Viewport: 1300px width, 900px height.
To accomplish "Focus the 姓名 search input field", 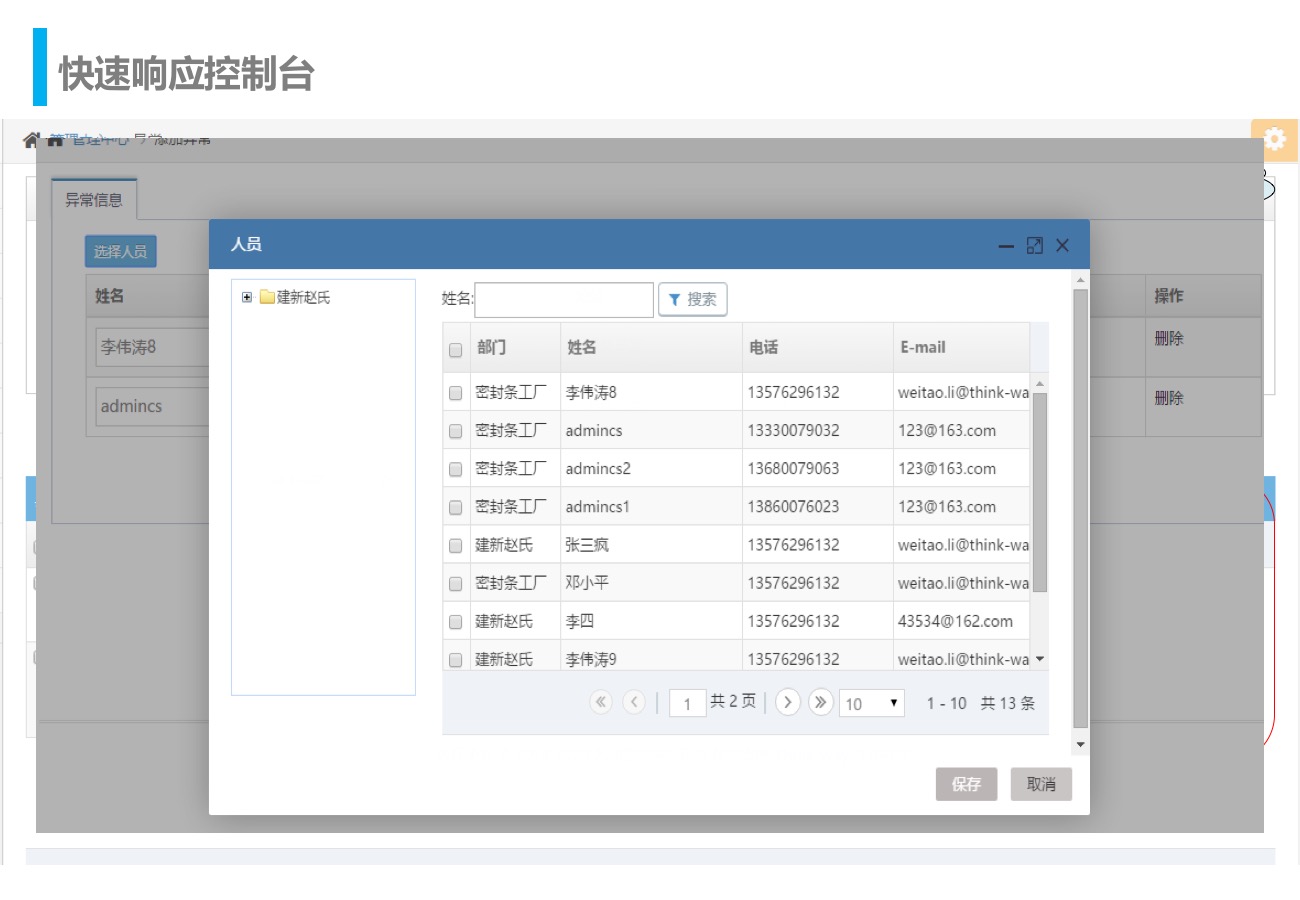I will 564,299.
